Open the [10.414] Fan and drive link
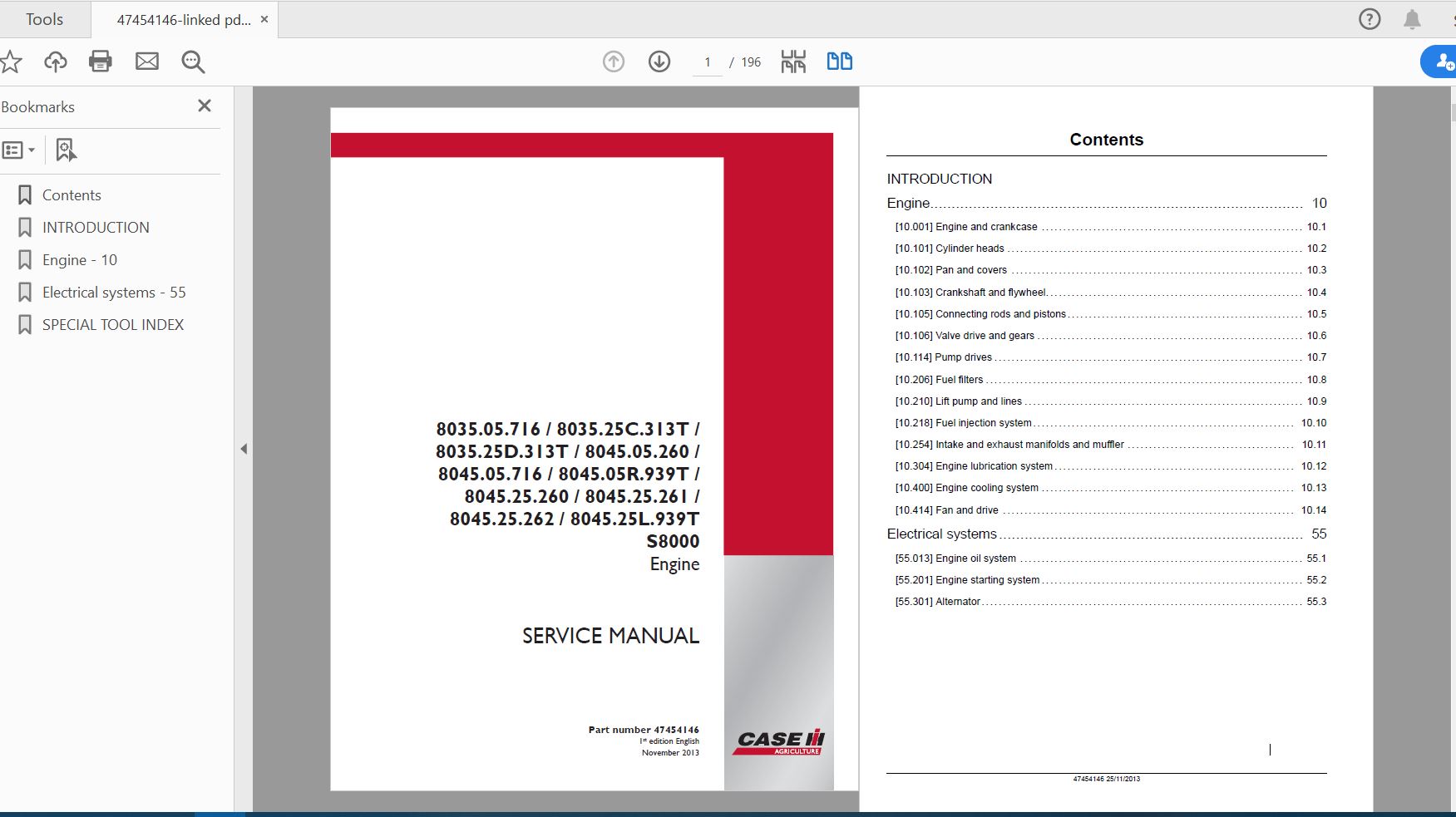Screen dimensions: 1456x817 1111,510
